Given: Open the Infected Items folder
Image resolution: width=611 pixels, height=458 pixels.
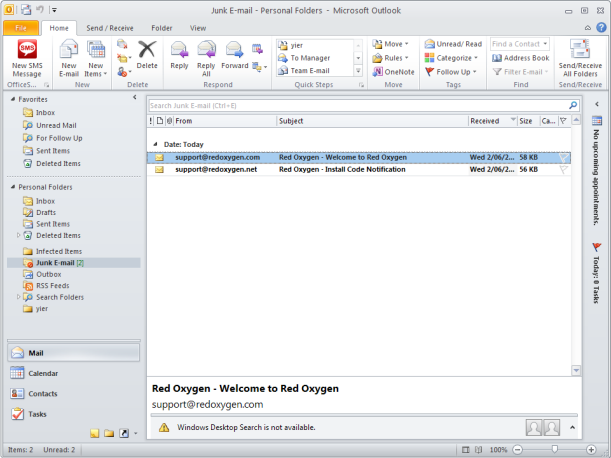Looking at the screenshot, I should coord(59,251).
